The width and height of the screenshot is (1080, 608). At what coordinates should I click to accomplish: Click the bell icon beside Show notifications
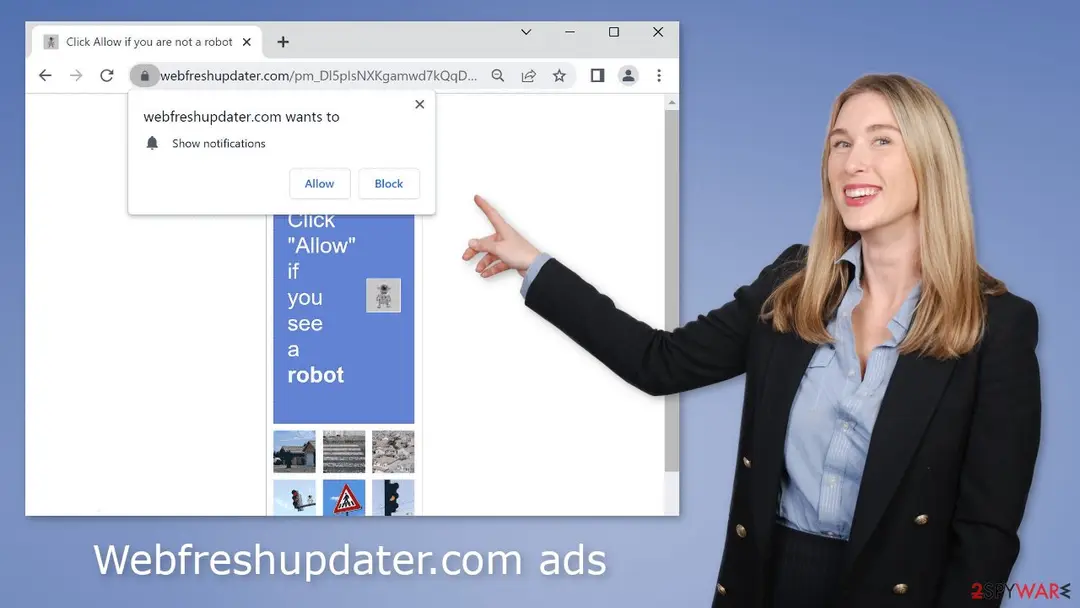[x=152, y=143]
